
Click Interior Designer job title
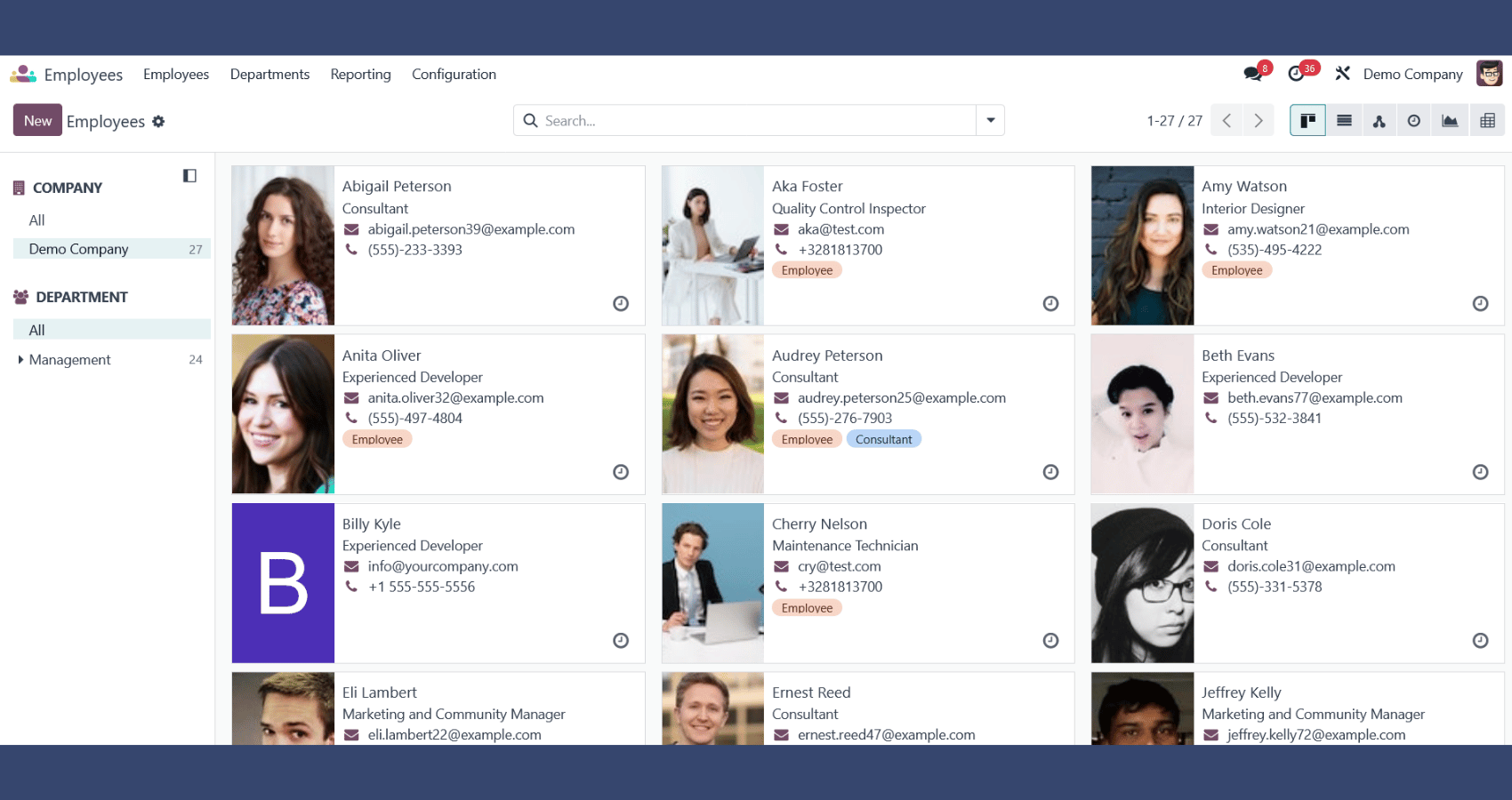point(1253,209)
